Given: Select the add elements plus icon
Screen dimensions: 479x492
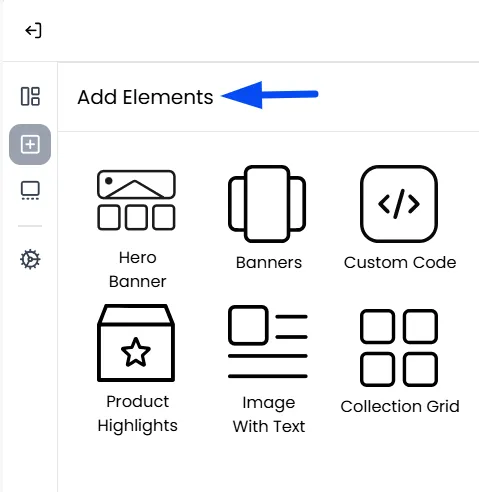Looking at the screenshot, I should pos(30,144).
